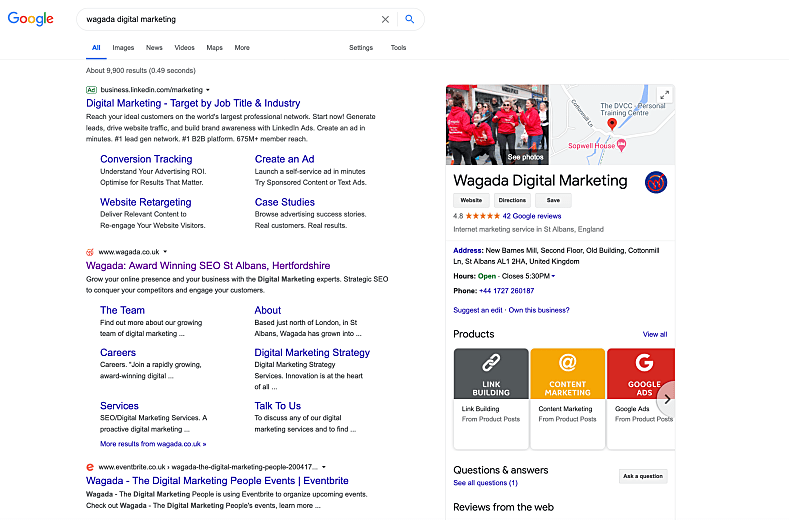Click the Wagada round logo in the knowledge panel
The width and height of the screenshot is (789, 520).
[656, 182]
